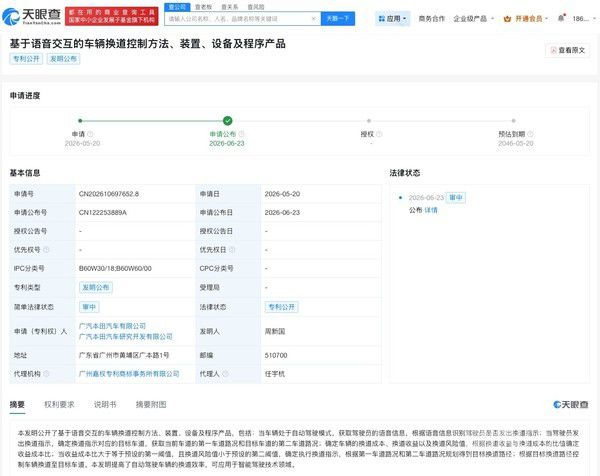Open the 查看原文 original document button
Viewport: 600px width, 476px height.
[567, 50]
